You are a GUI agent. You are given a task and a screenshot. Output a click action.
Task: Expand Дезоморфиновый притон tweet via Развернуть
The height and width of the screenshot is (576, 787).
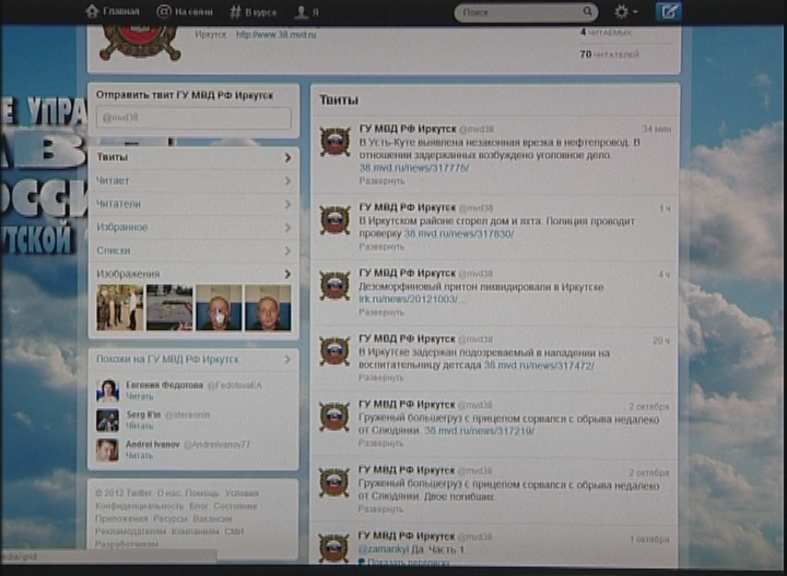tap(381, 312)
